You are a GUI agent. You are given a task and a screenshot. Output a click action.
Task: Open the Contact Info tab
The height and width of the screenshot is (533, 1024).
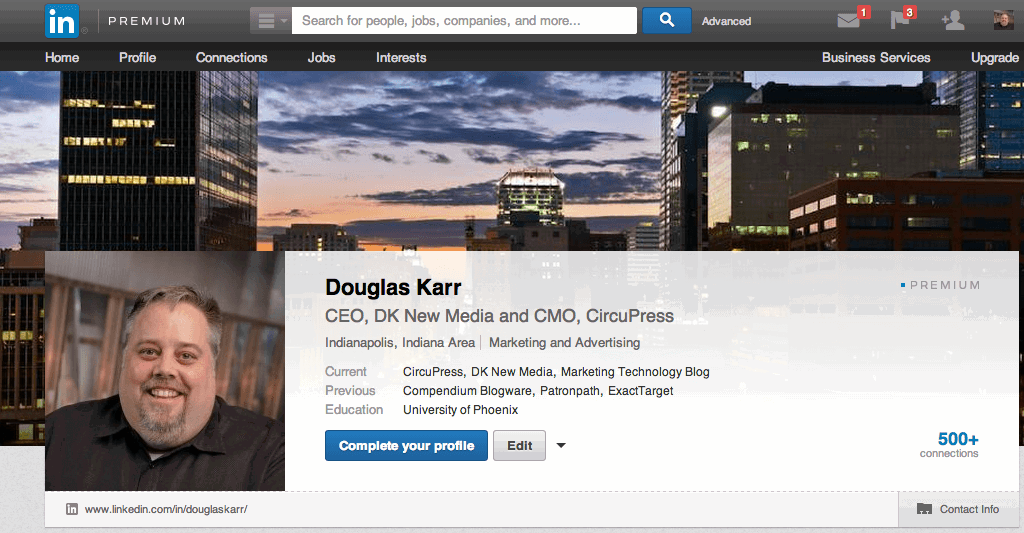click(x=959, y=509)
